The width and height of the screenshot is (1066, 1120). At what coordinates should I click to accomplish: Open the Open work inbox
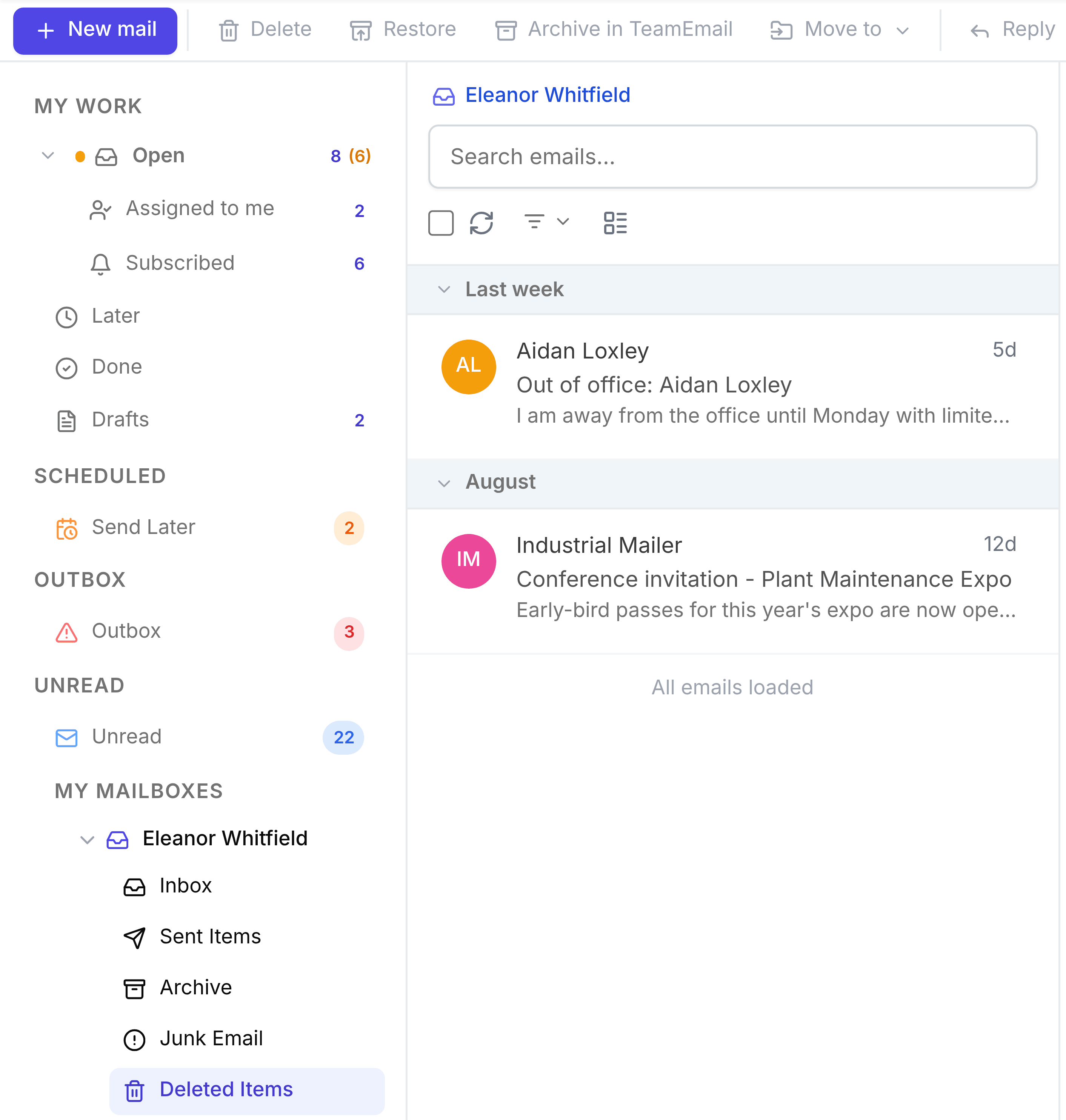[x=158, y=156]
